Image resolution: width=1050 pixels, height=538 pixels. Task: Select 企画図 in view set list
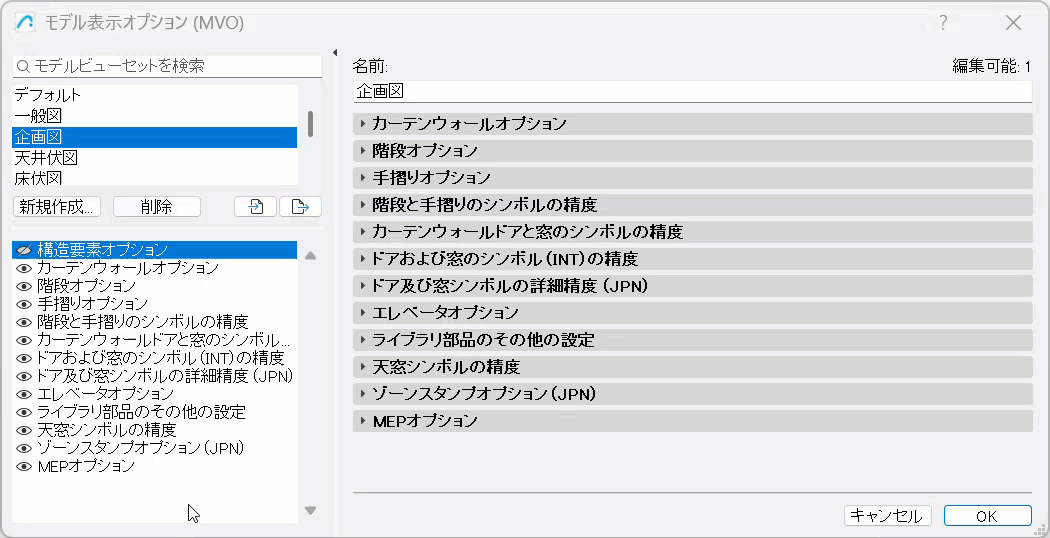[x=155, y=137]
